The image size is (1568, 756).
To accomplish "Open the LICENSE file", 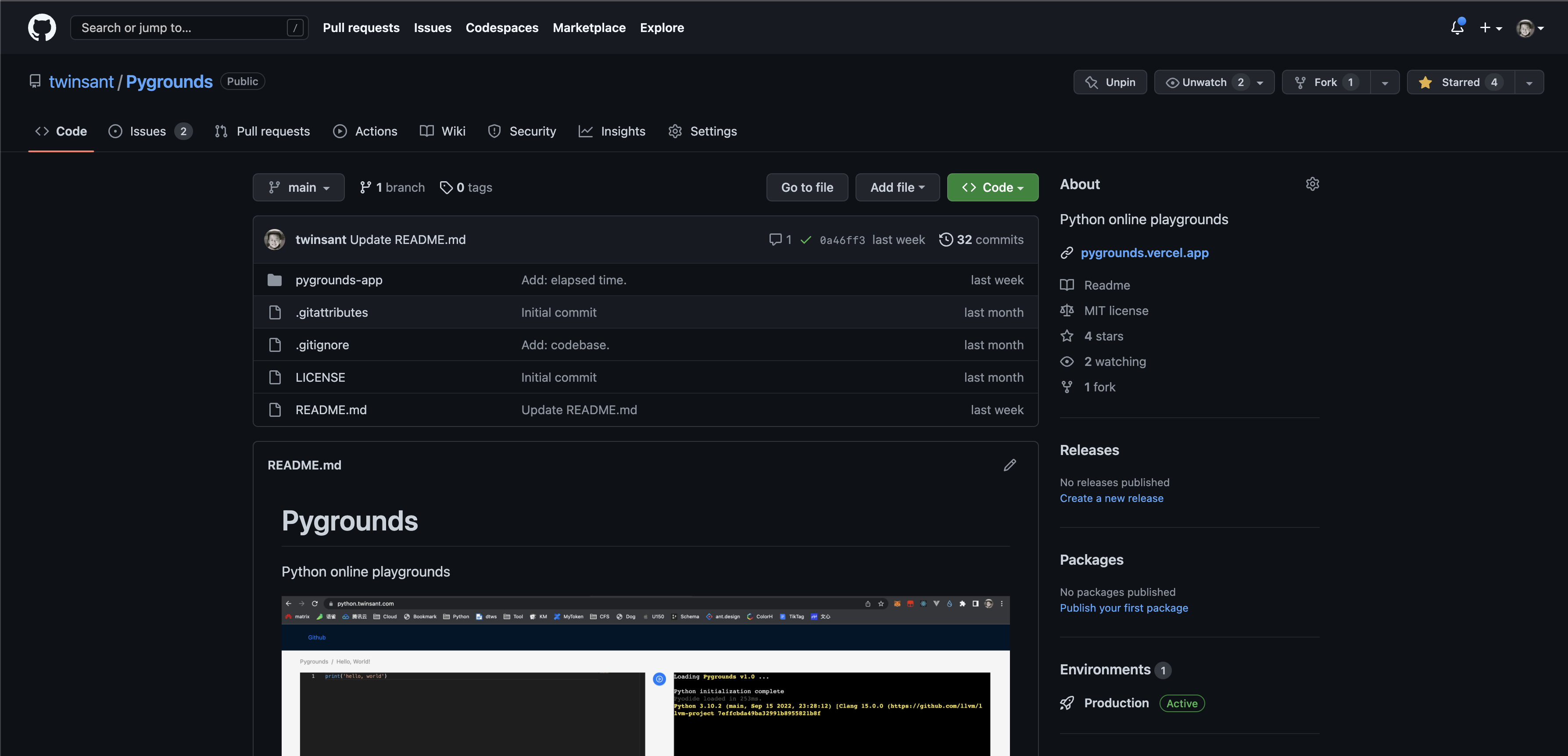I will 320,377.
